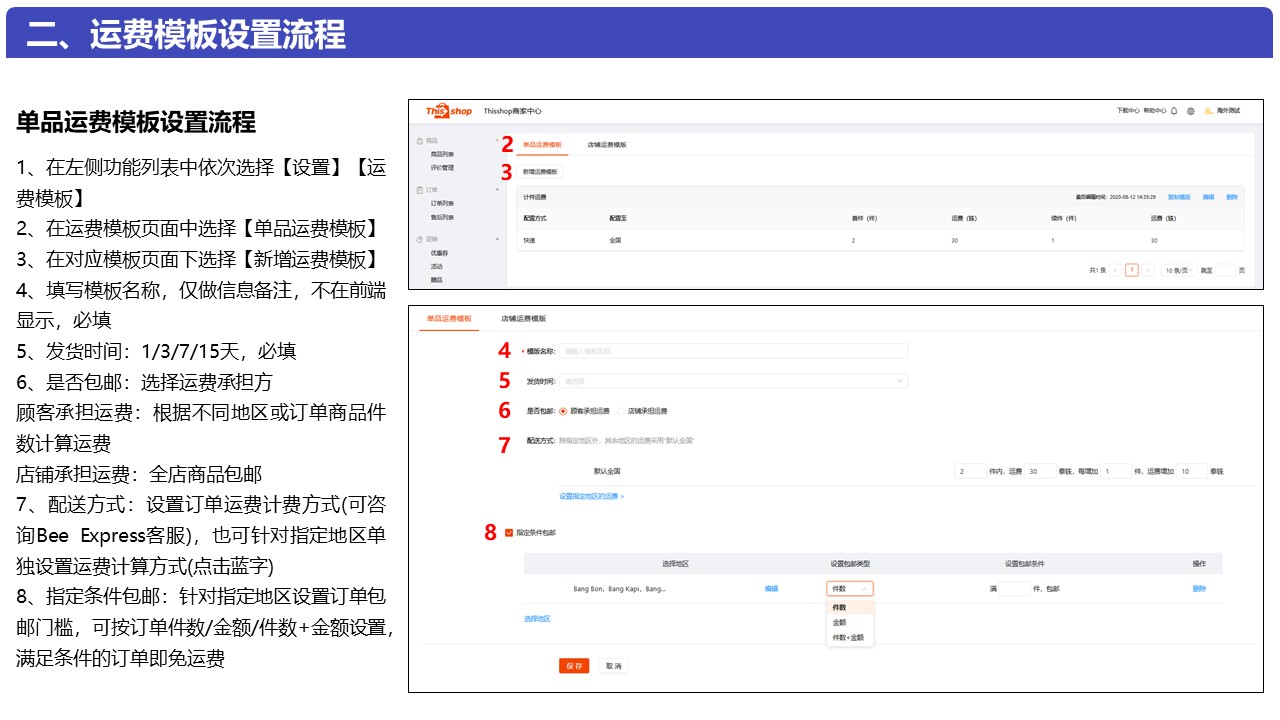This screenshot has height=720, width=1280.
Task: Toggle the 指定条件包邮 checkbox
Action: 509,533
